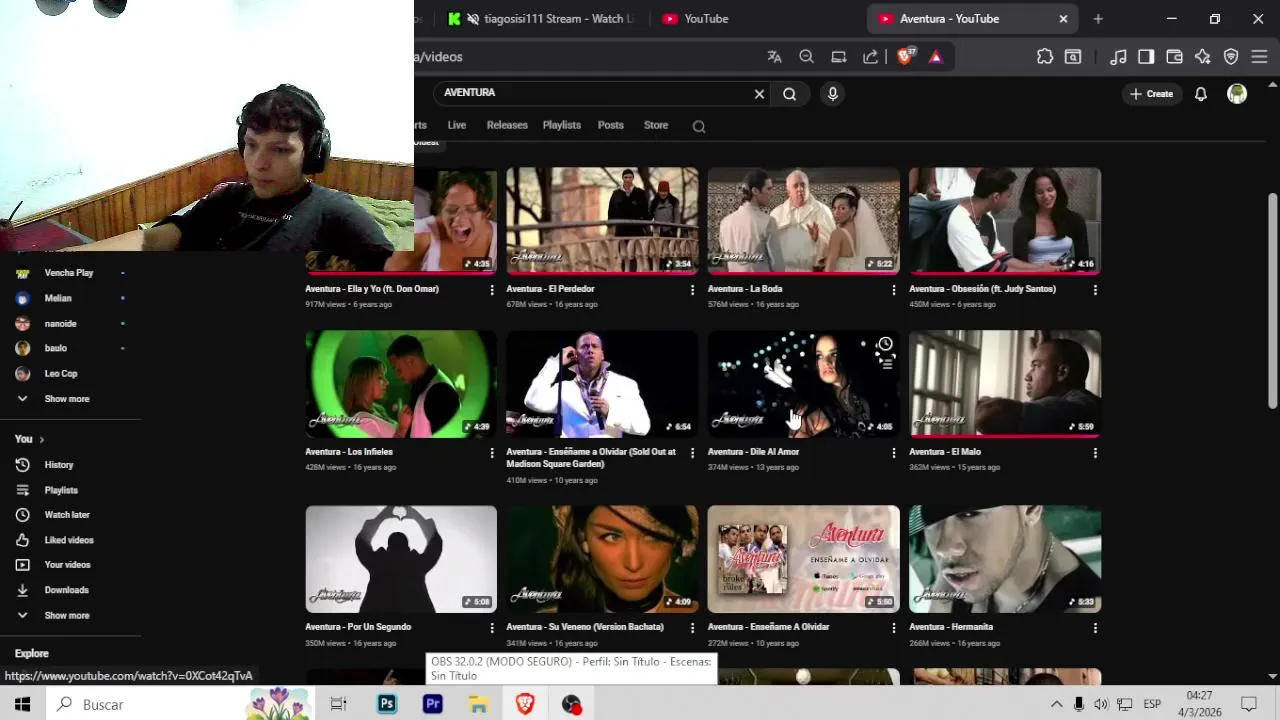
Task: Switch to the Playlists channel tab
Action: click(562, 125)
